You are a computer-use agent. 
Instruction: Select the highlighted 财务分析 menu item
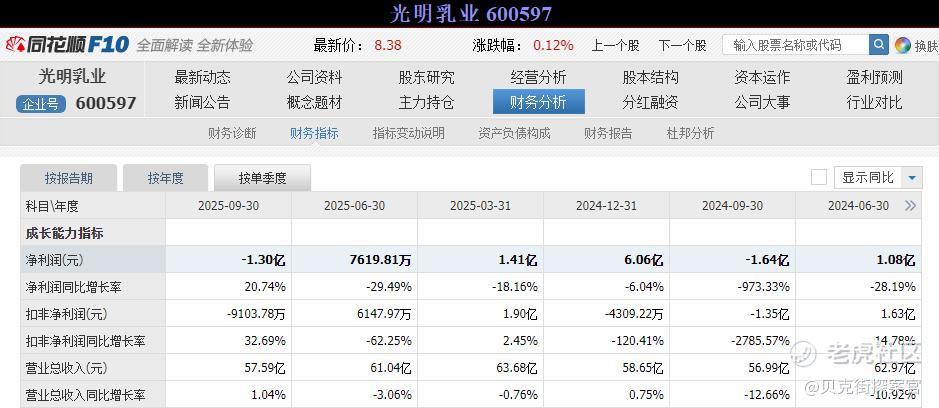(x=538, y=102)
